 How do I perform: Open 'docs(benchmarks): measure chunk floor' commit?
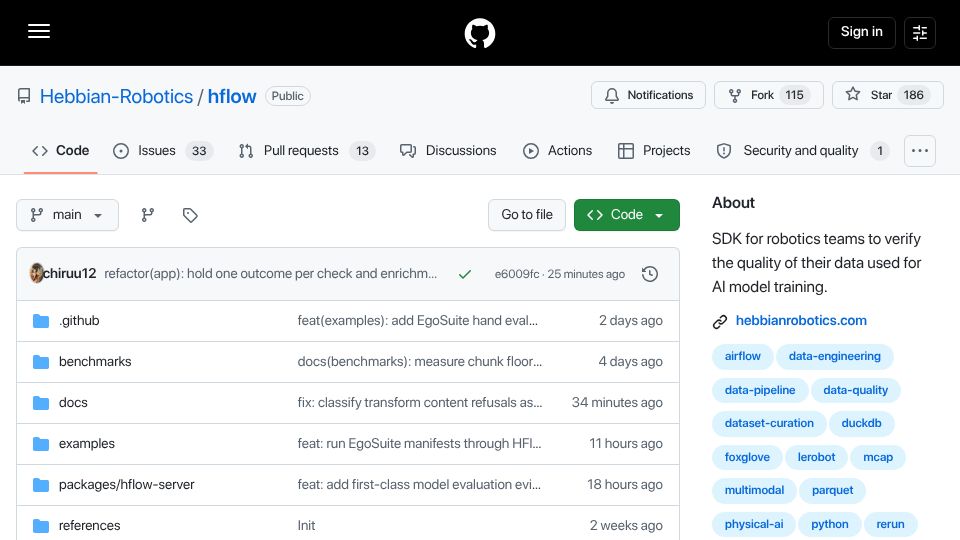point(419,362)
